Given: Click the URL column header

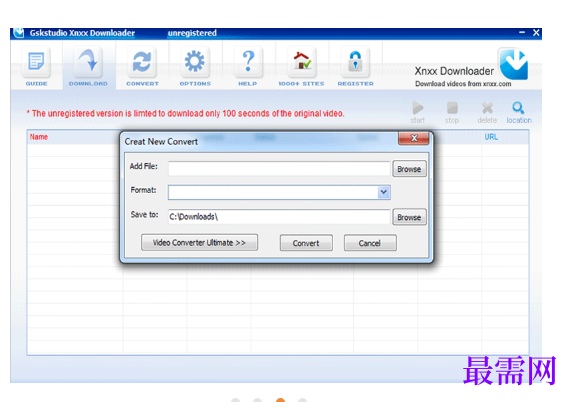Looking at the screenshot, I should click(491, 137).
